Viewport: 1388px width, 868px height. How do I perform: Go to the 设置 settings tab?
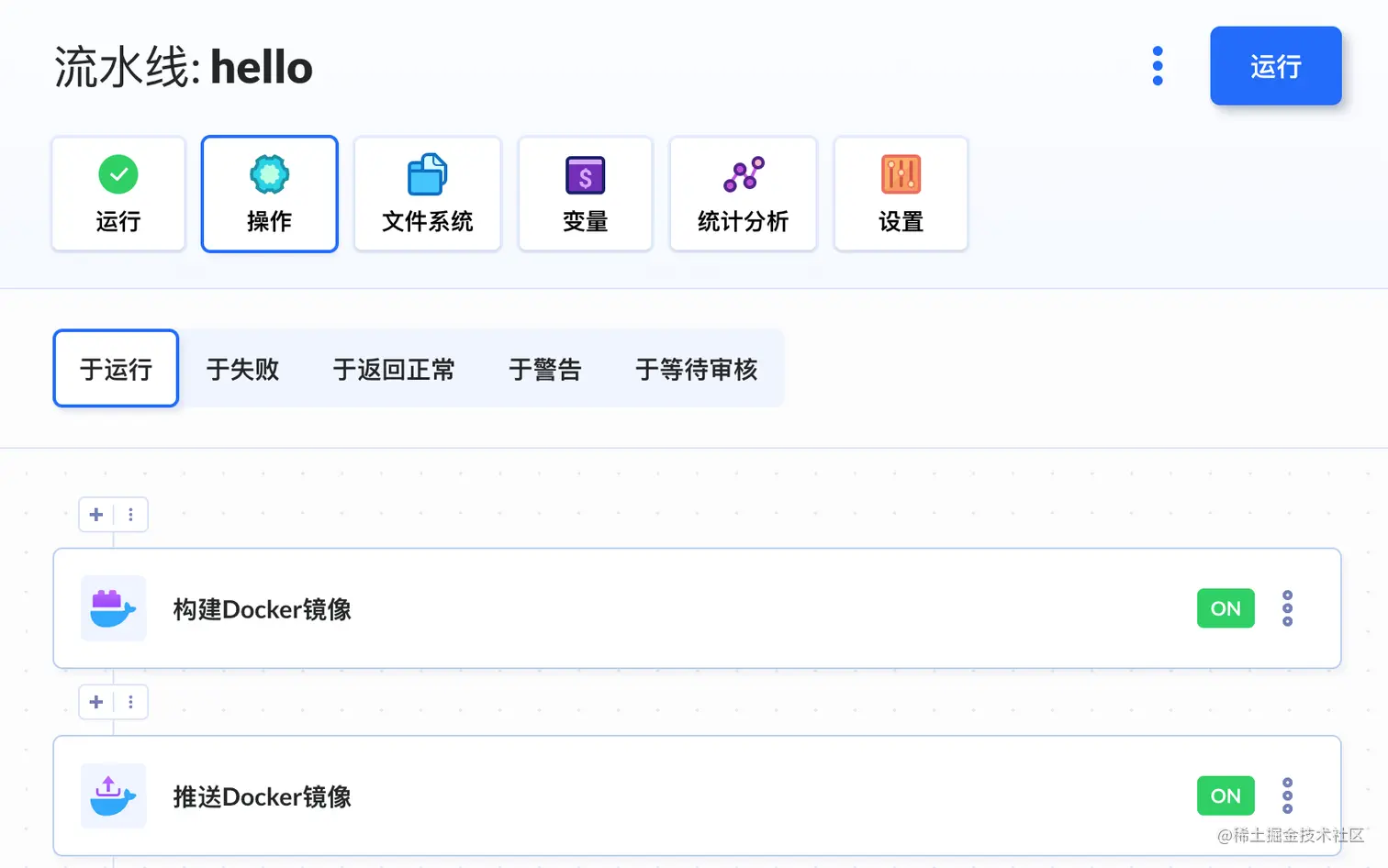point(901,194)
